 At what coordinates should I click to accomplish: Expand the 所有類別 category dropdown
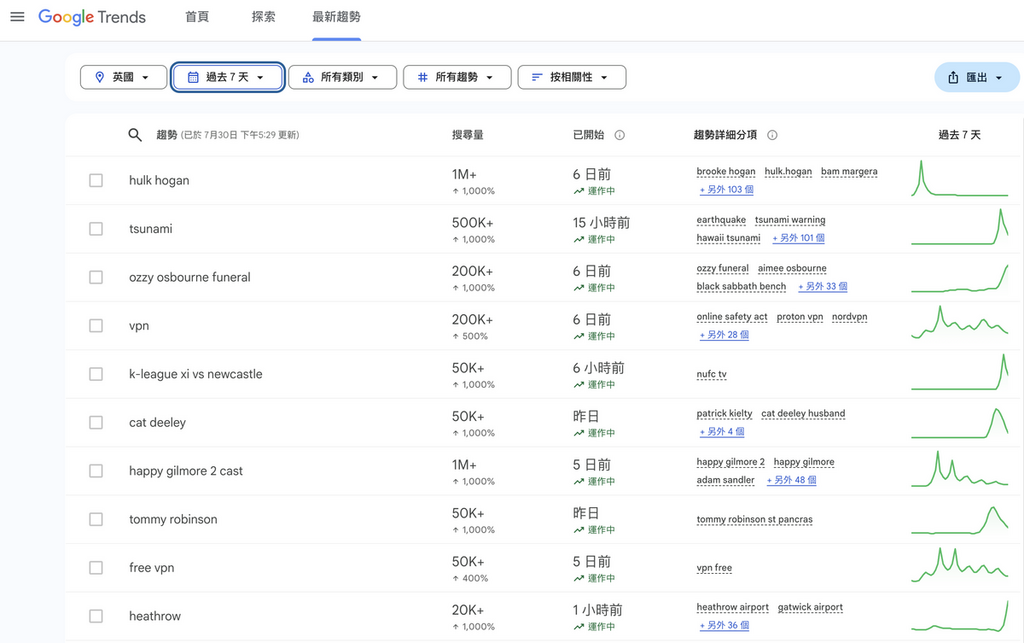click(342, 77)
